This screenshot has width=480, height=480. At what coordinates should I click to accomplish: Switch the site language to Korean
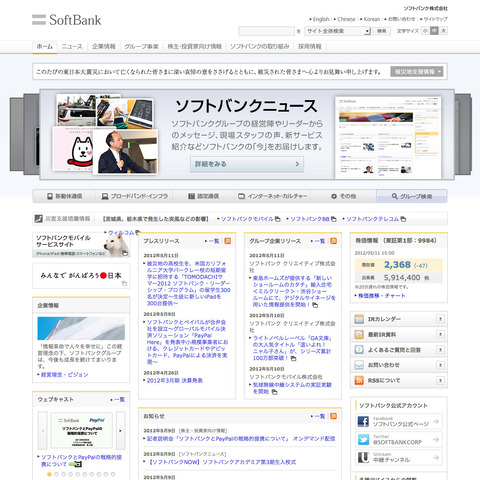coord(372,19)
